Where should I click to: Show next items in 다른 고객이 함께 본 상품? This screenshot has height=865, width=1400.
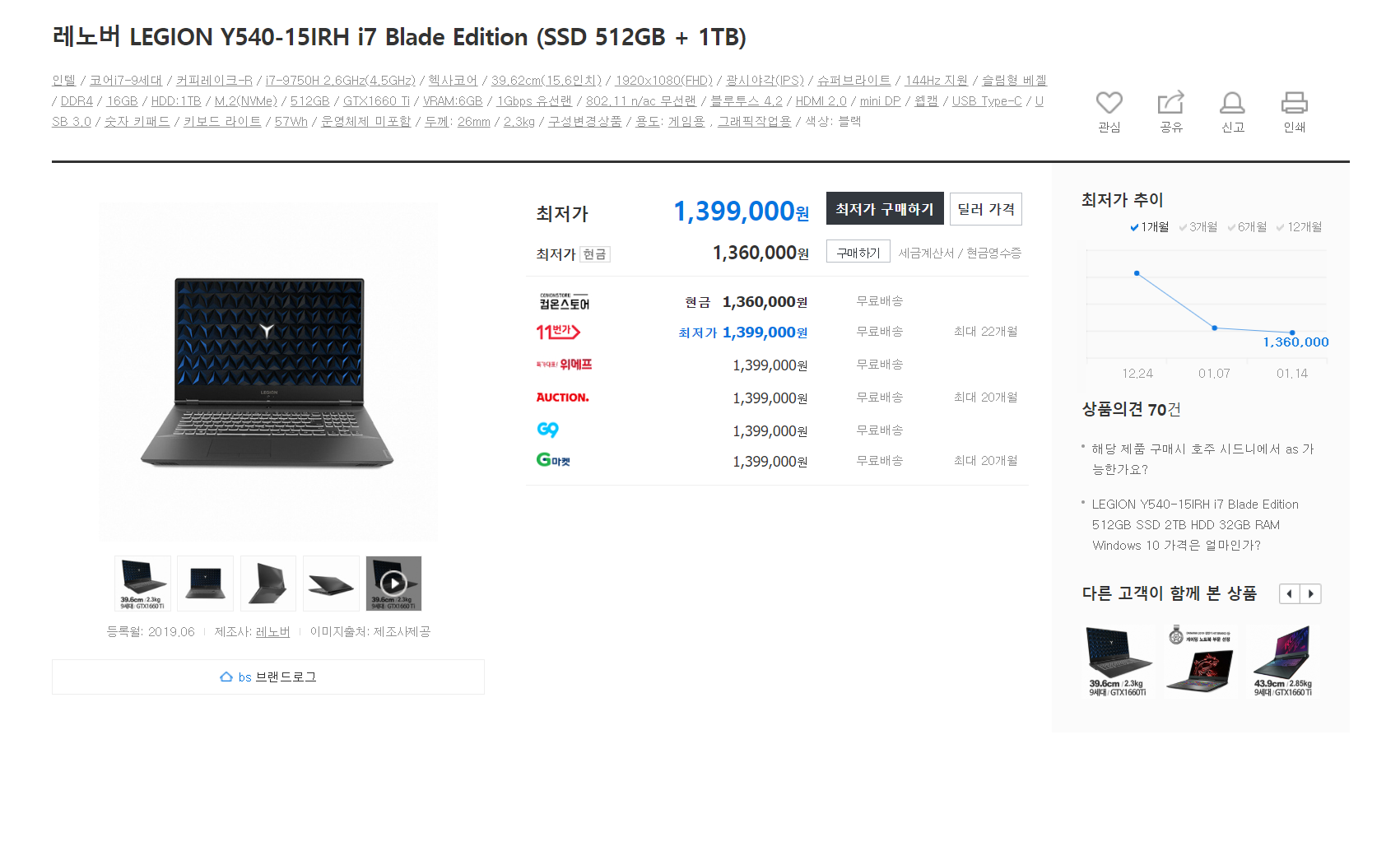click(x=1311, y=593)
